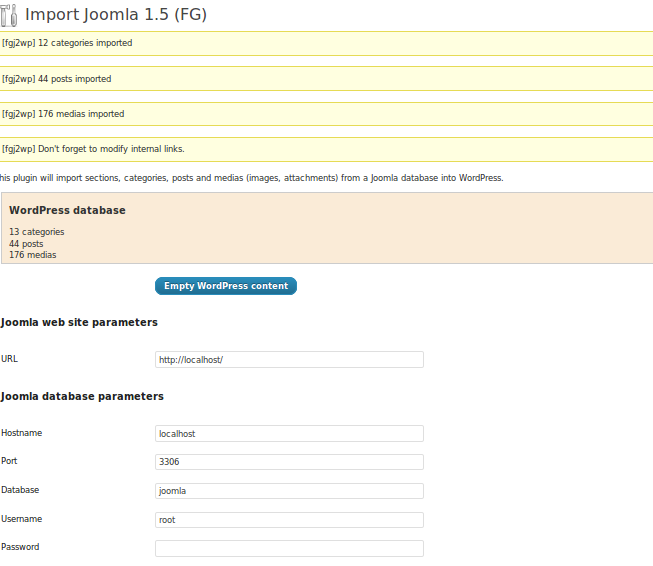Focus the Joomla URL input field
This screenshot has width=653, height=566.
coord(289,359)
